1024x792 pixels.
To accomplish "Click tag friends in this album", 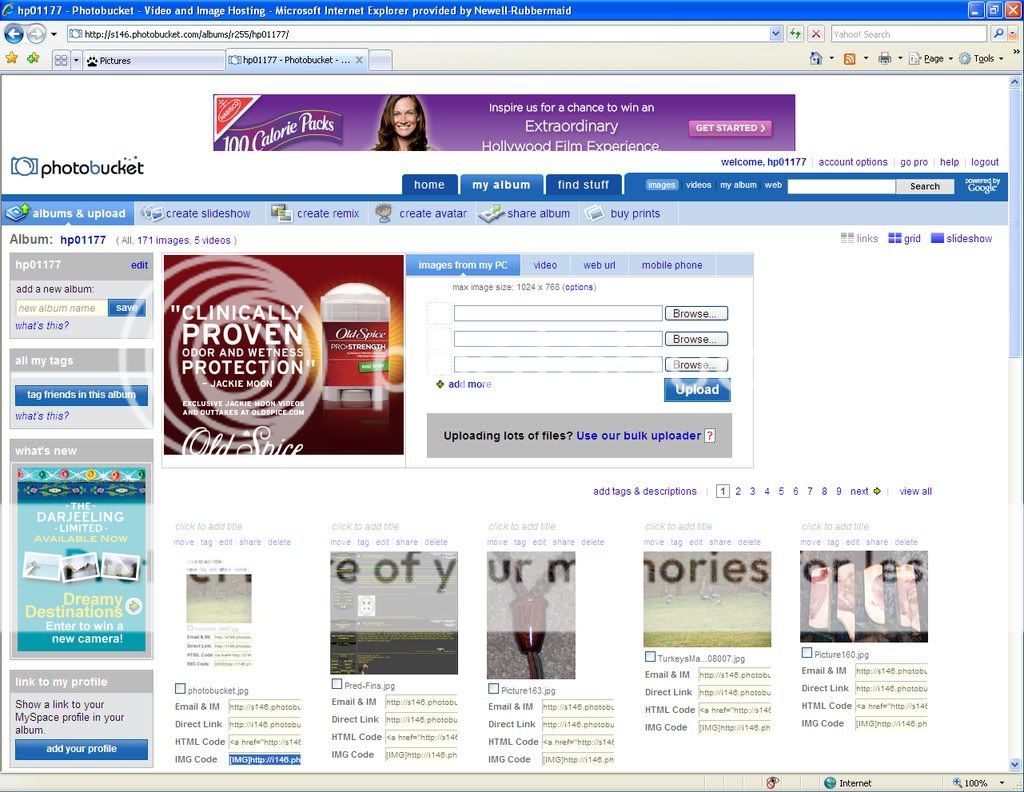I will 81,394.
